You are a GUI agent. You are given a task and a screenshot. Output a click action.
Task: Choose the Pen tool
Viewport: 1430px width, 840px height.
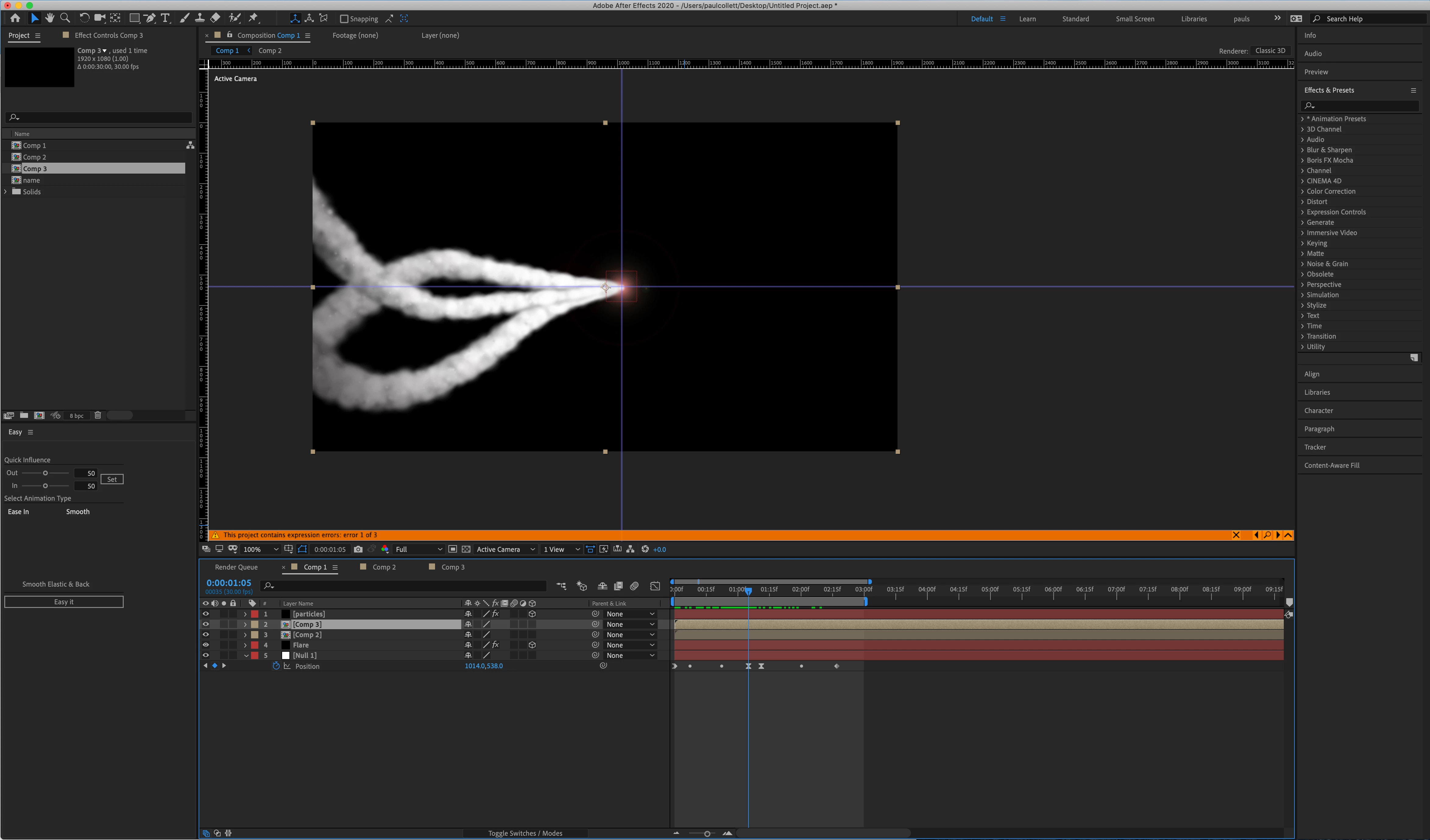(150, 18)
